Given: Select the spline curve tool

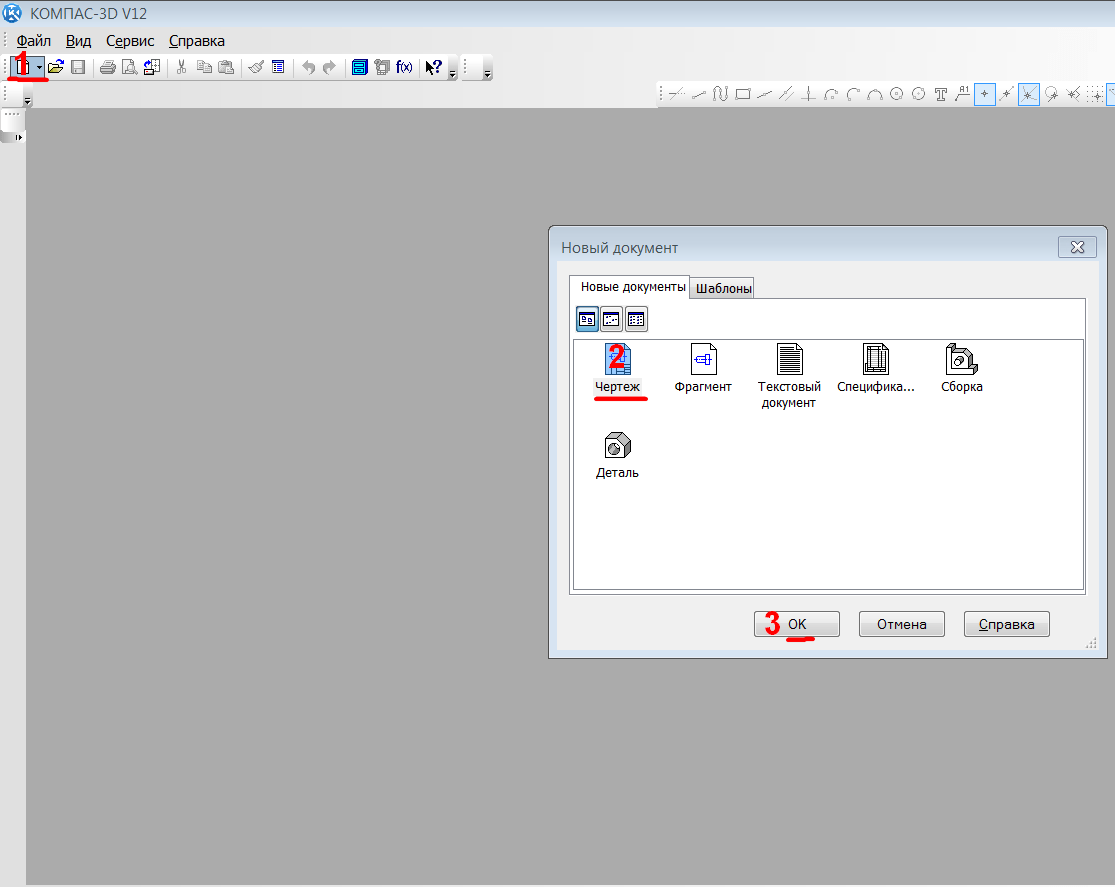Looking at the screenshot, I should coord(720,94).
